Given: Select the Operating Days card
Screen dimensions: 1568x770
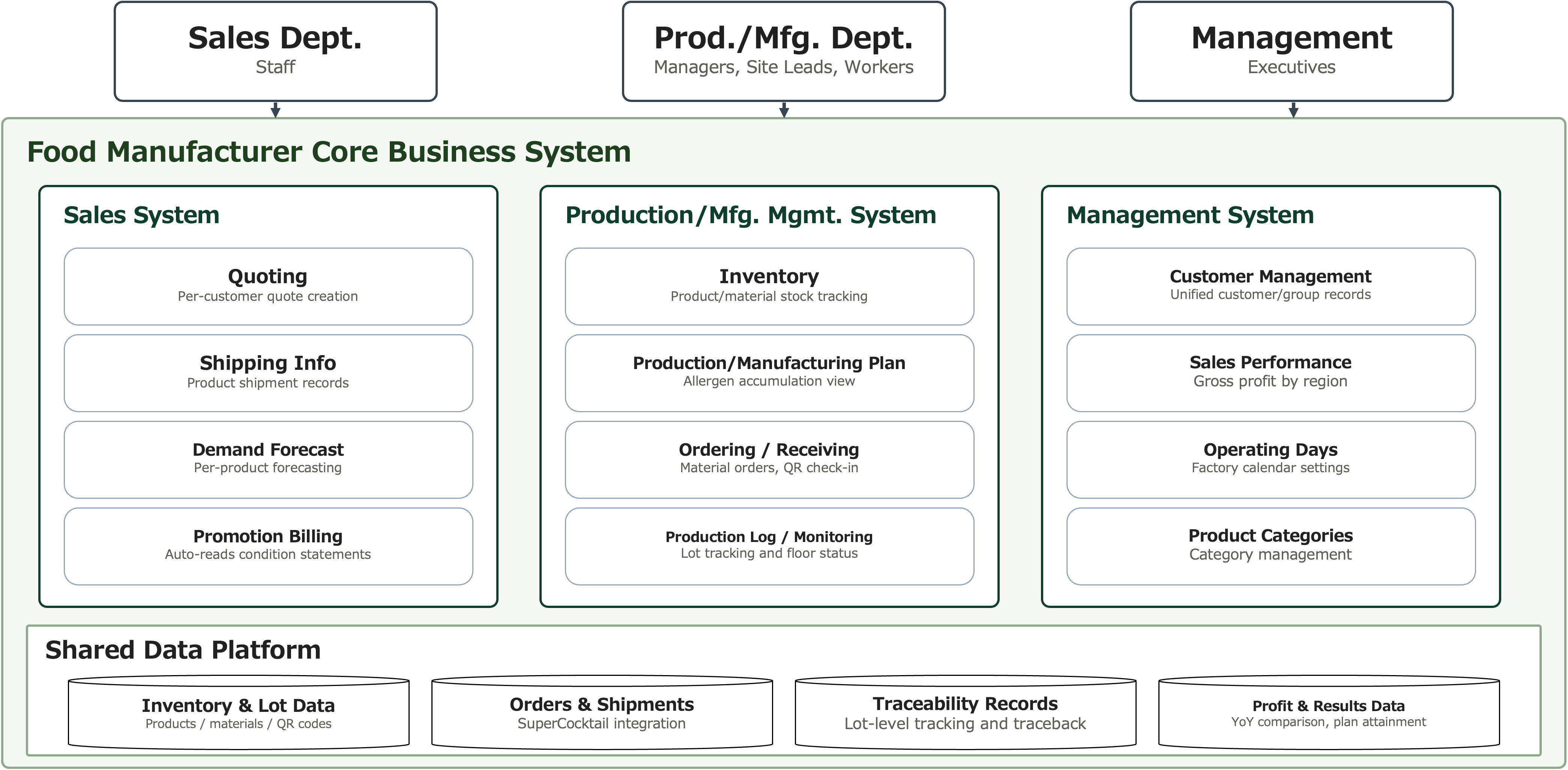Looking at the screenshot, I should click(1271, 459).
